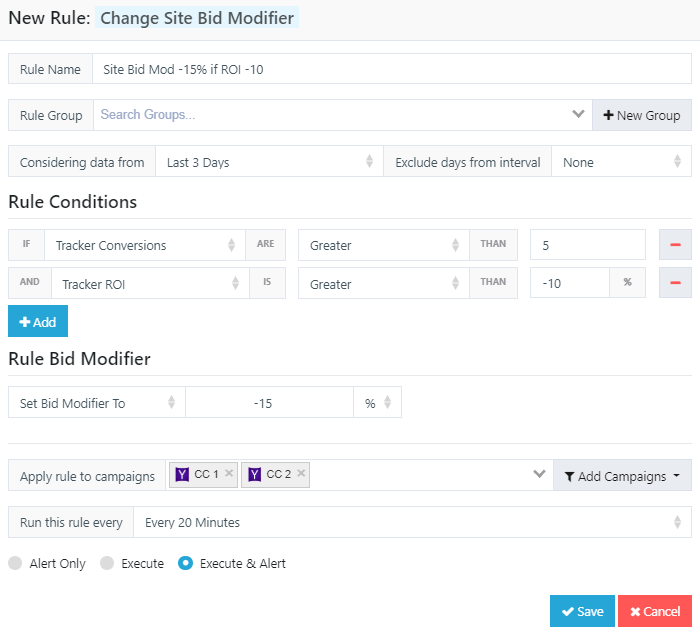Edit the Rule Name field
The height and width of the screenshot is (633, 700).
click(x=392, y=69)
